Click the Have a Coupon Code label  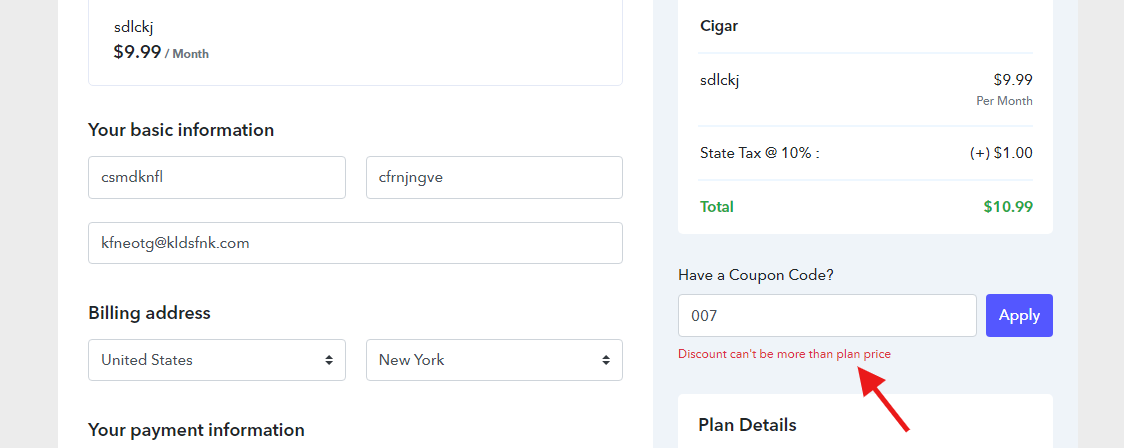click(756, 275)
